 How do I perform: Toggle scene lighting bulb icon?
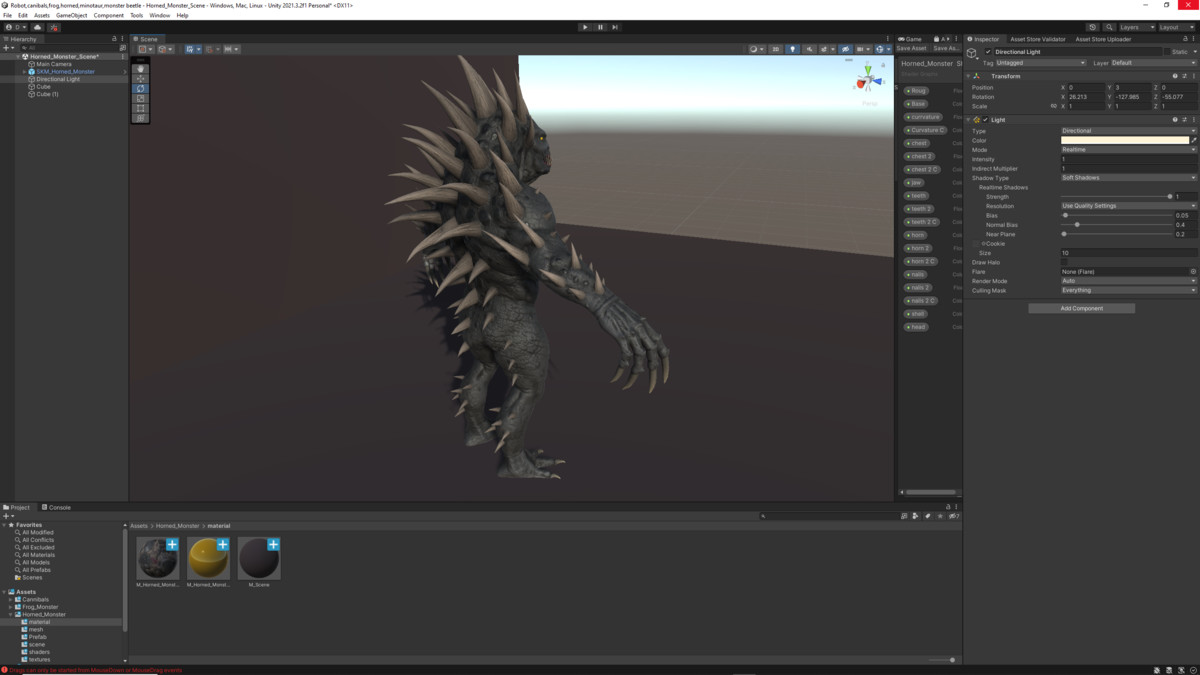click(793, 49)
